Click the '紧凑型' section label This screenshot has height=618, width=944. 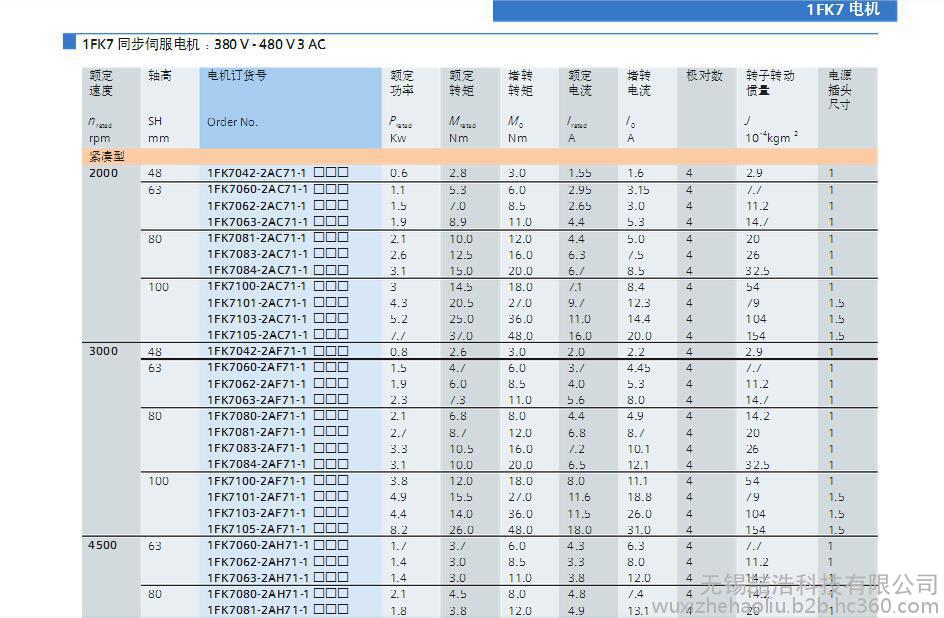point(107,156)
